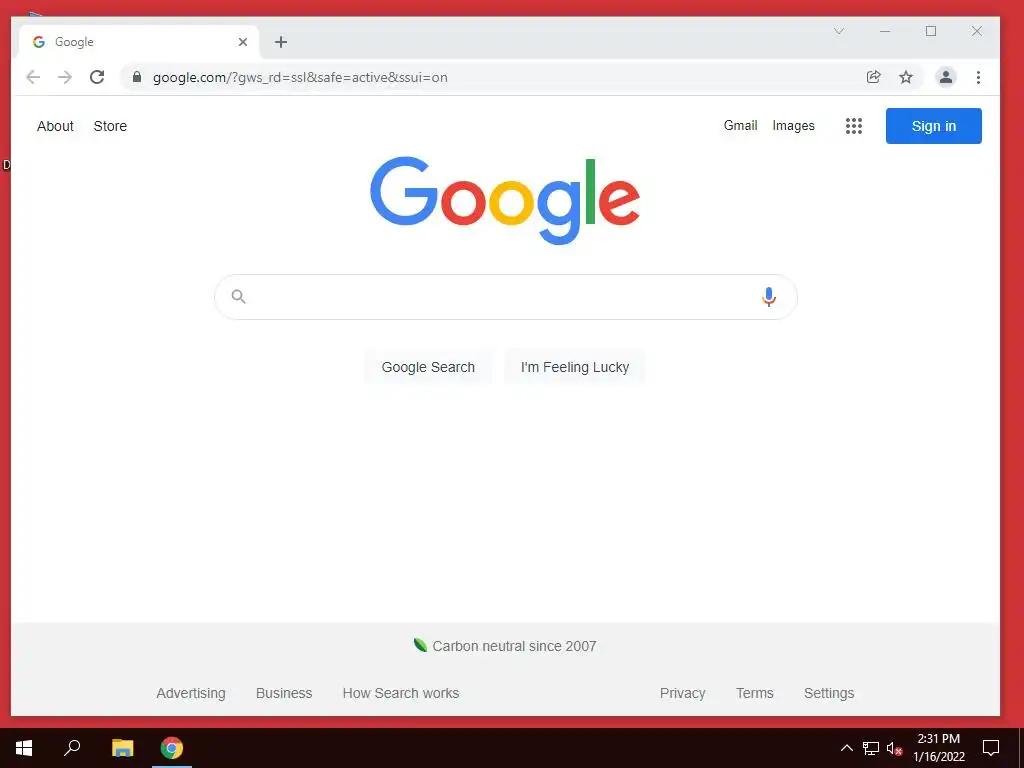View site information via the lock icon

136,77
